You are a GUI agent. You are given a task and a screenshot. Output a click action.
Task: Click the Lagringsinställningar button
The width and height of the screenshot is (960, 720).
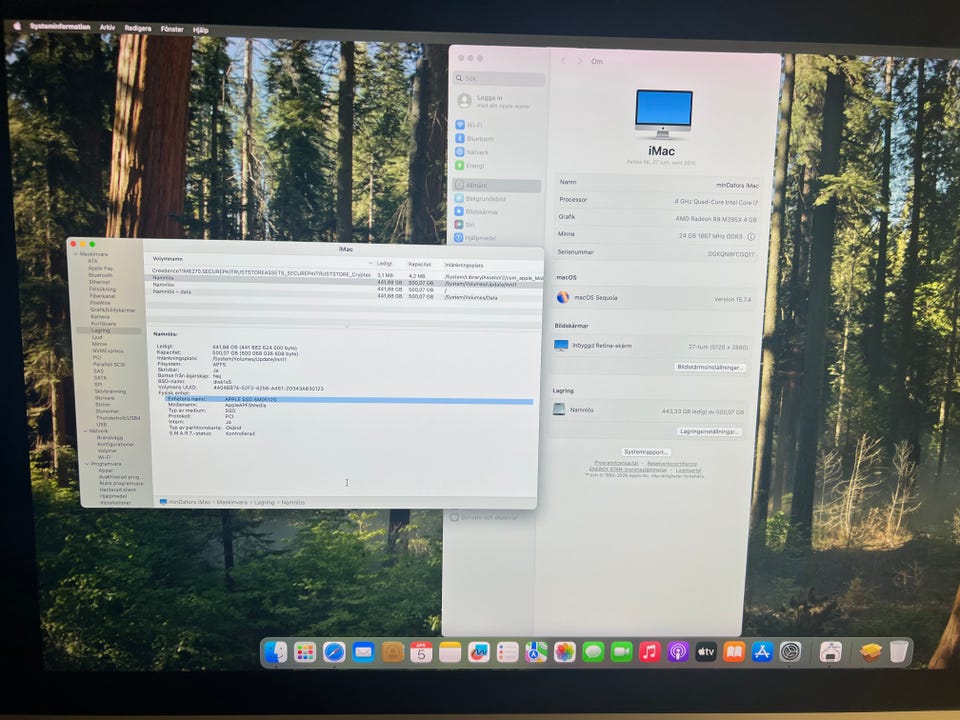[x=708, y=432]
